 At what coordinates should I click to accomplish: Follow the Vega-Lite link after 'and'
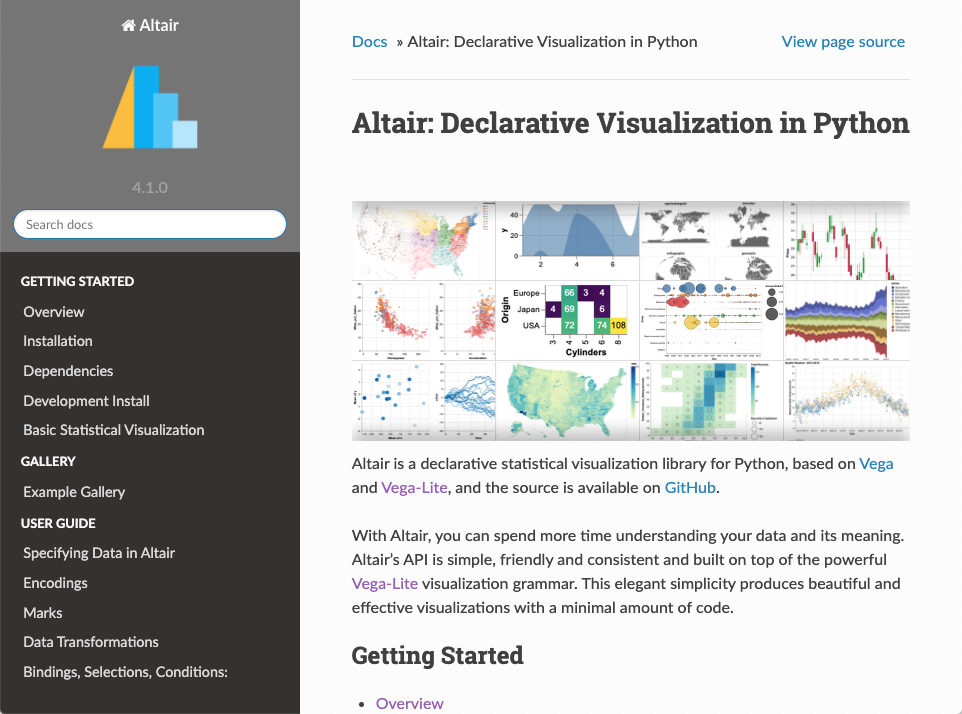click(x=414, y=488)
